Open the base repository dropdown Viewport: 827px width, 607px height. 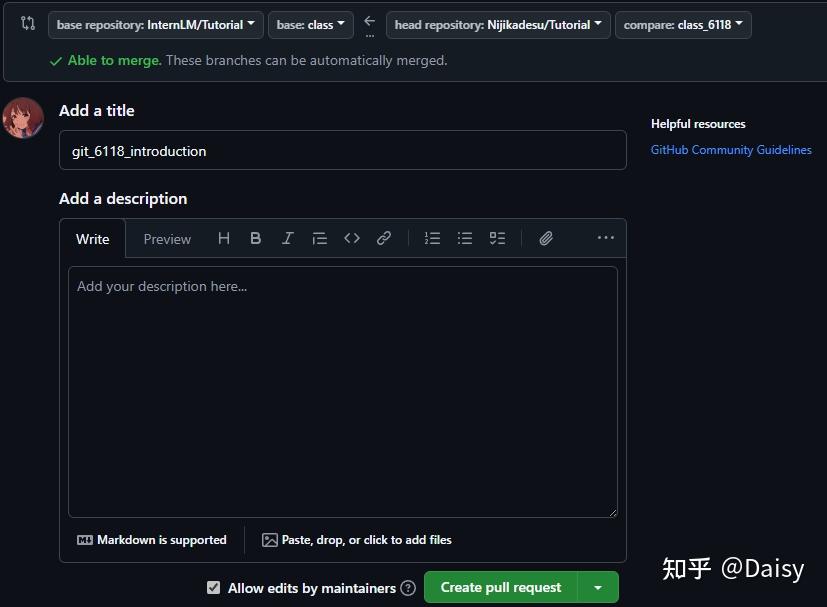155,25
